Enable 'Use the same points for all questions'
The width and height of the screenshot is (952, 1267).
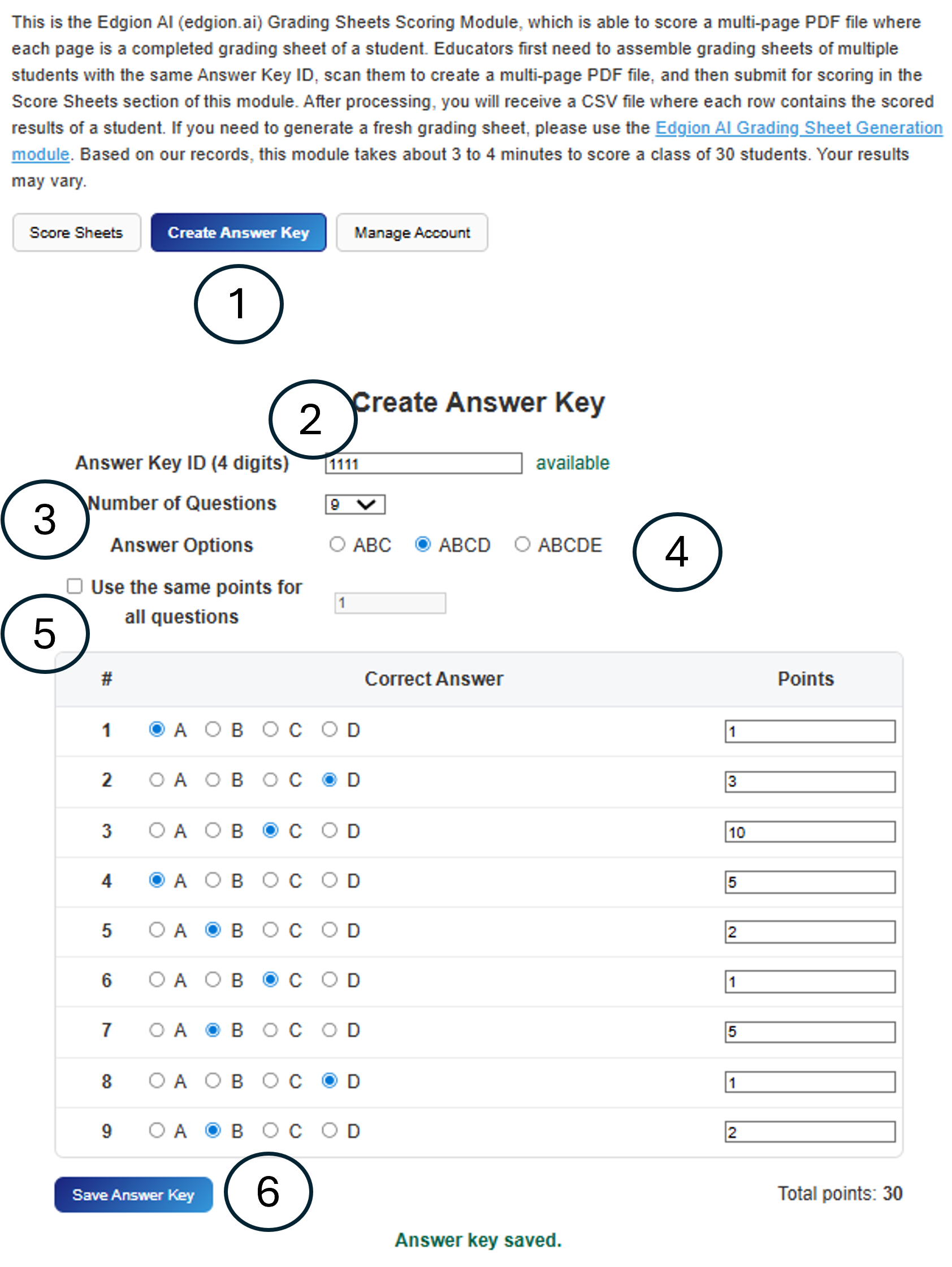coord(74,586)
